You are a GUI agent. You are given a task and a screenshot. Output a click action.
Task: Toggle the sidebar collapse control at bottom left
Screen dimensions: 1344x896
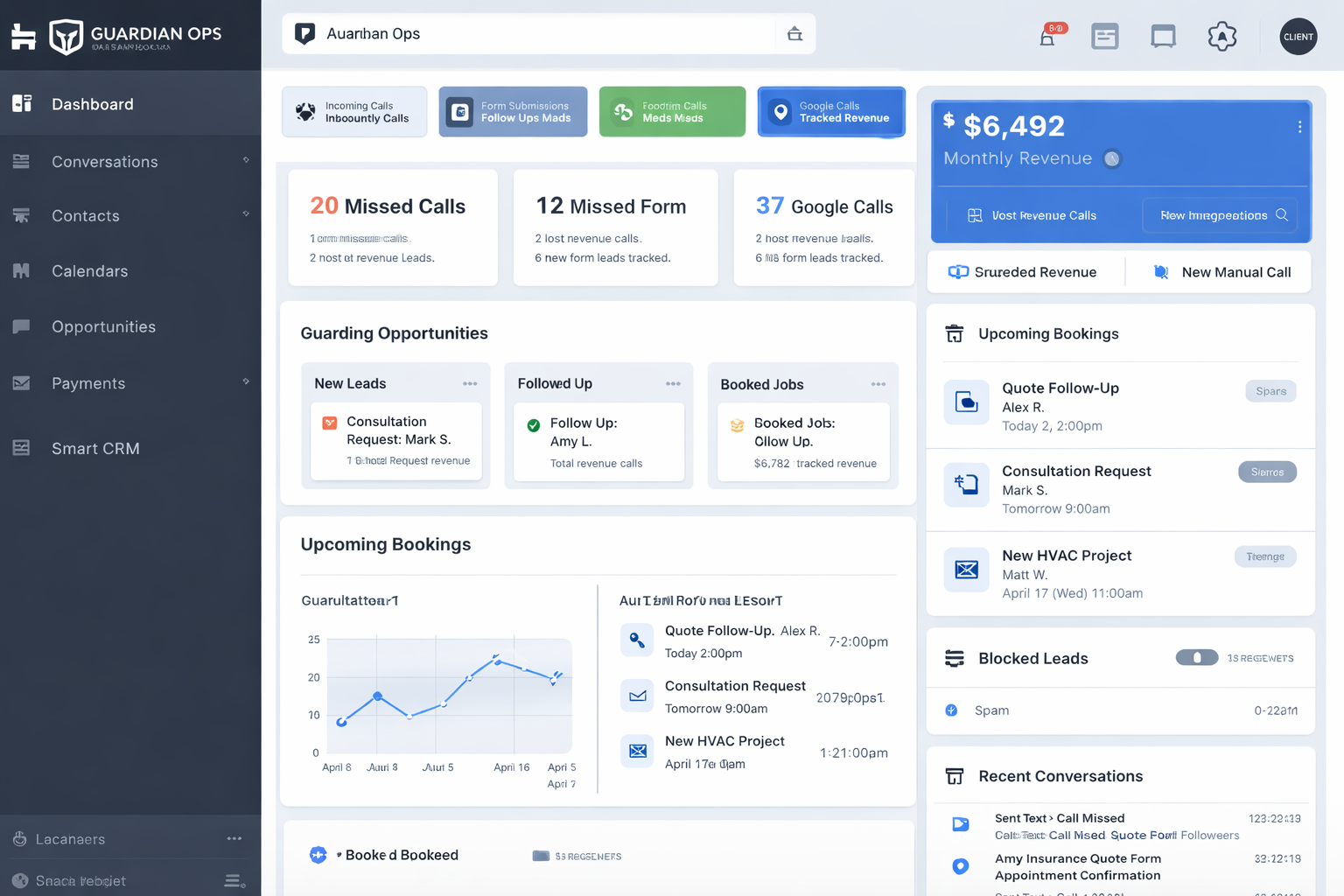point(230,880)
